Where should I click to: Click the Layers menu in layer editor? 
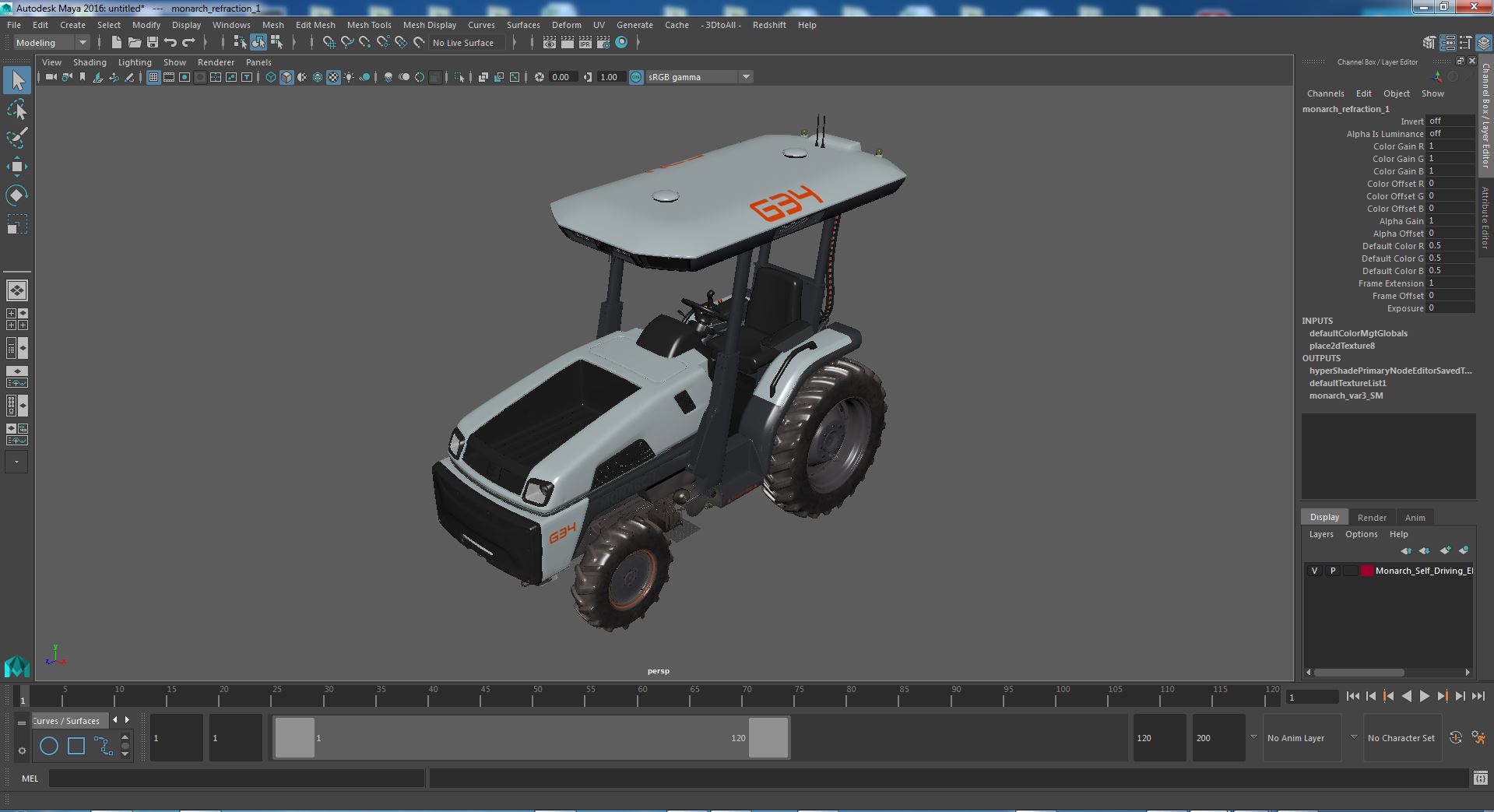click(1320, 534)
